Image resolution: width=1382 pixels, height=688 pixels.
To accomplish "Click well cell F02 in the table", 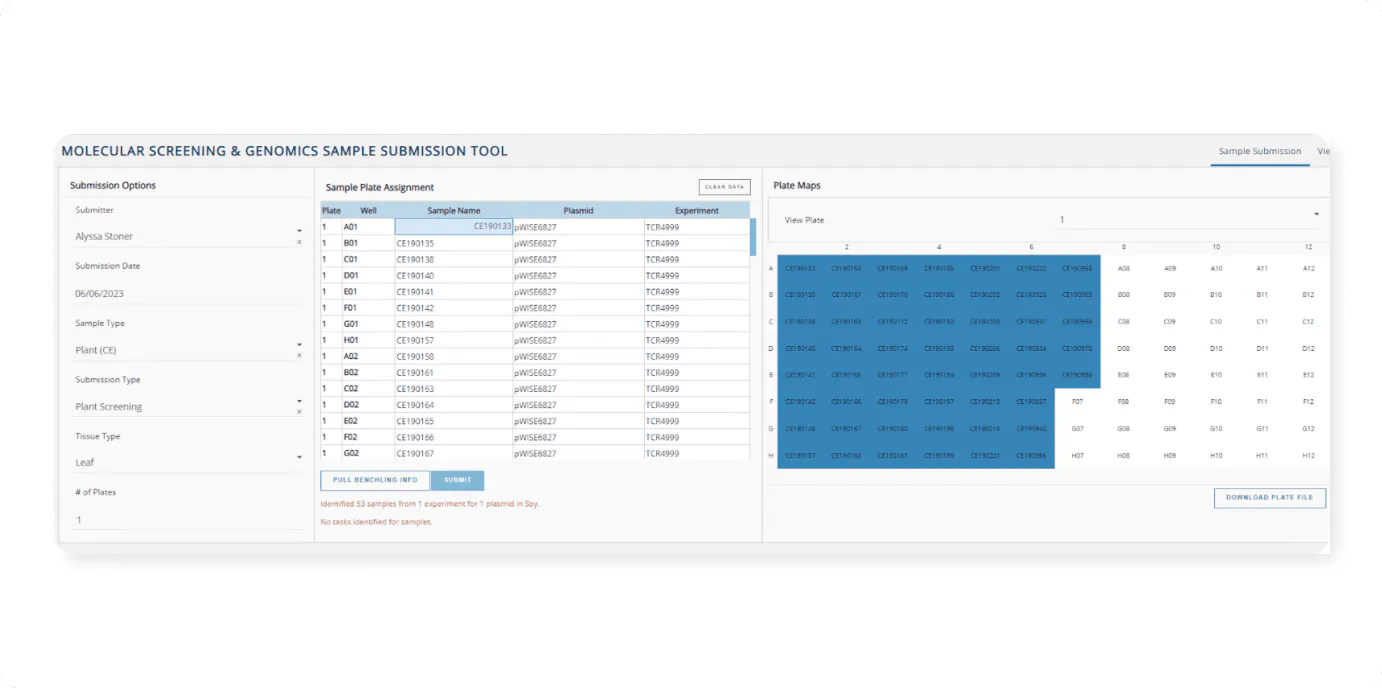I will click(x=368, y=437).
